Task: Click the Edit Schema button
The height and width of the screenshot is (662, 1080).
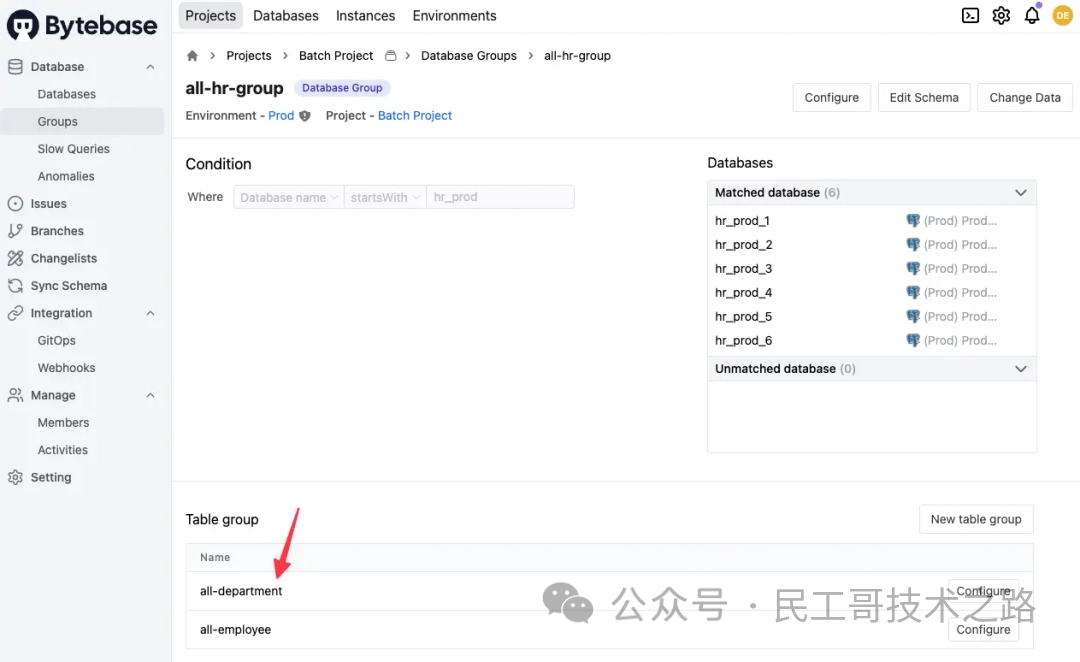Action: (924, 98)
